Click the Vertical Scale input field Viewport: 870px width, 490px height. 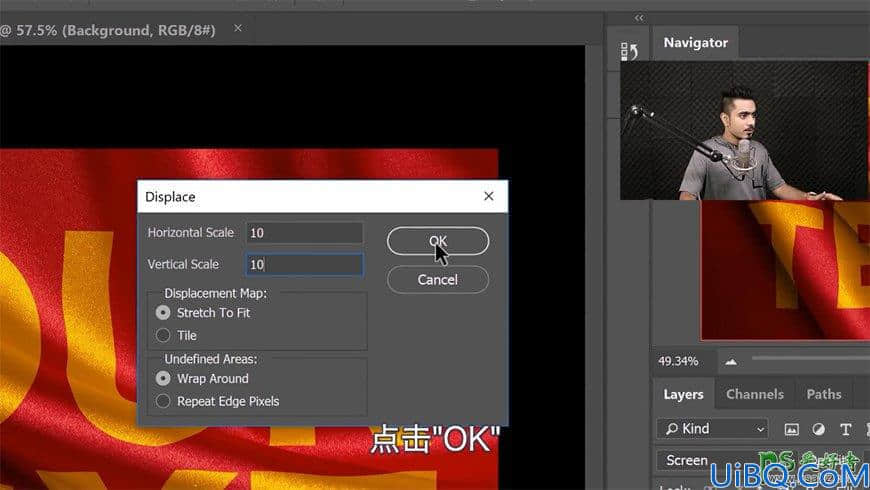point(305,264)
